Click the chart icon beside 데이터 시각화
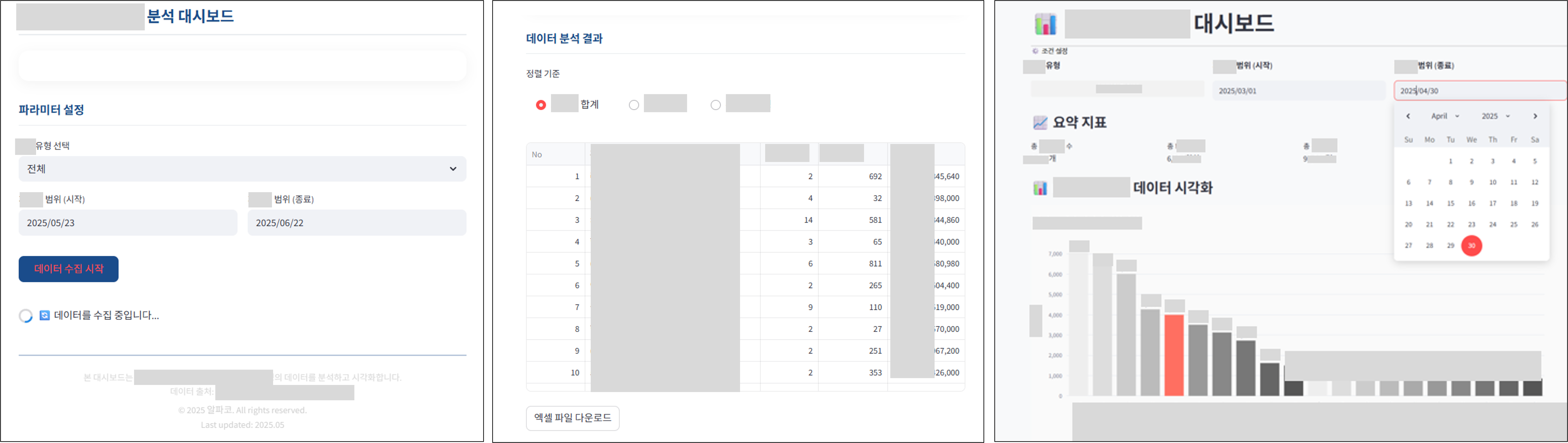The height and width of the screenshot is (443, 1568). (x=1040, y=188)
